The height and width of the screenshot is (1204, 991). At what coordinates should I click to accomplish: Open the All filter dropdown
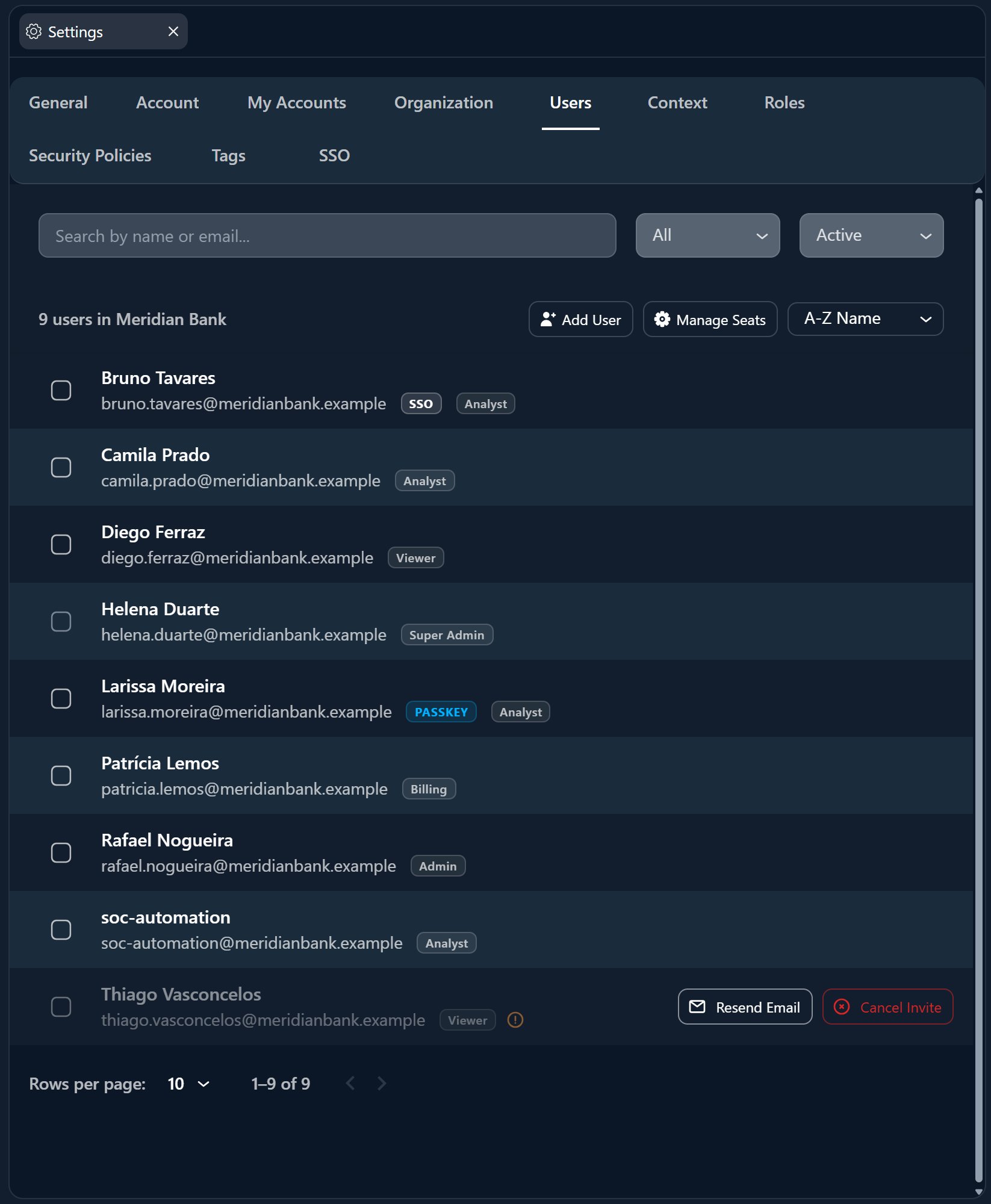coord(707,235)
